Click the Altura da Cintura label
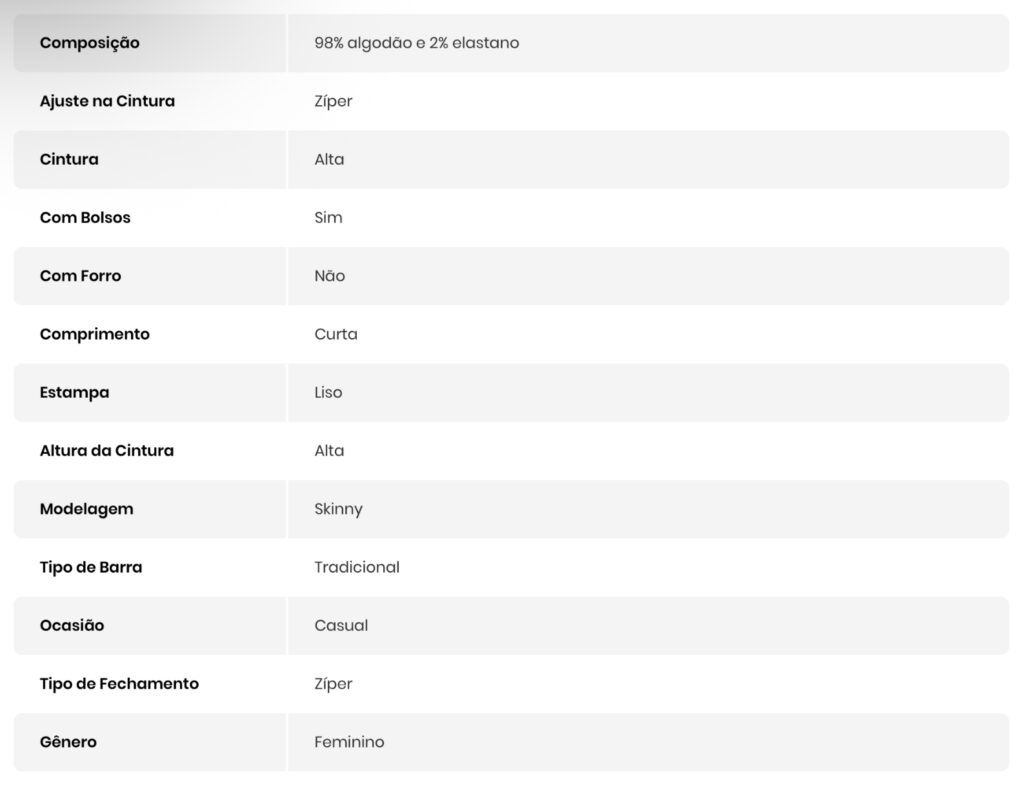The image size is (1024, 792). pos(107,450)
